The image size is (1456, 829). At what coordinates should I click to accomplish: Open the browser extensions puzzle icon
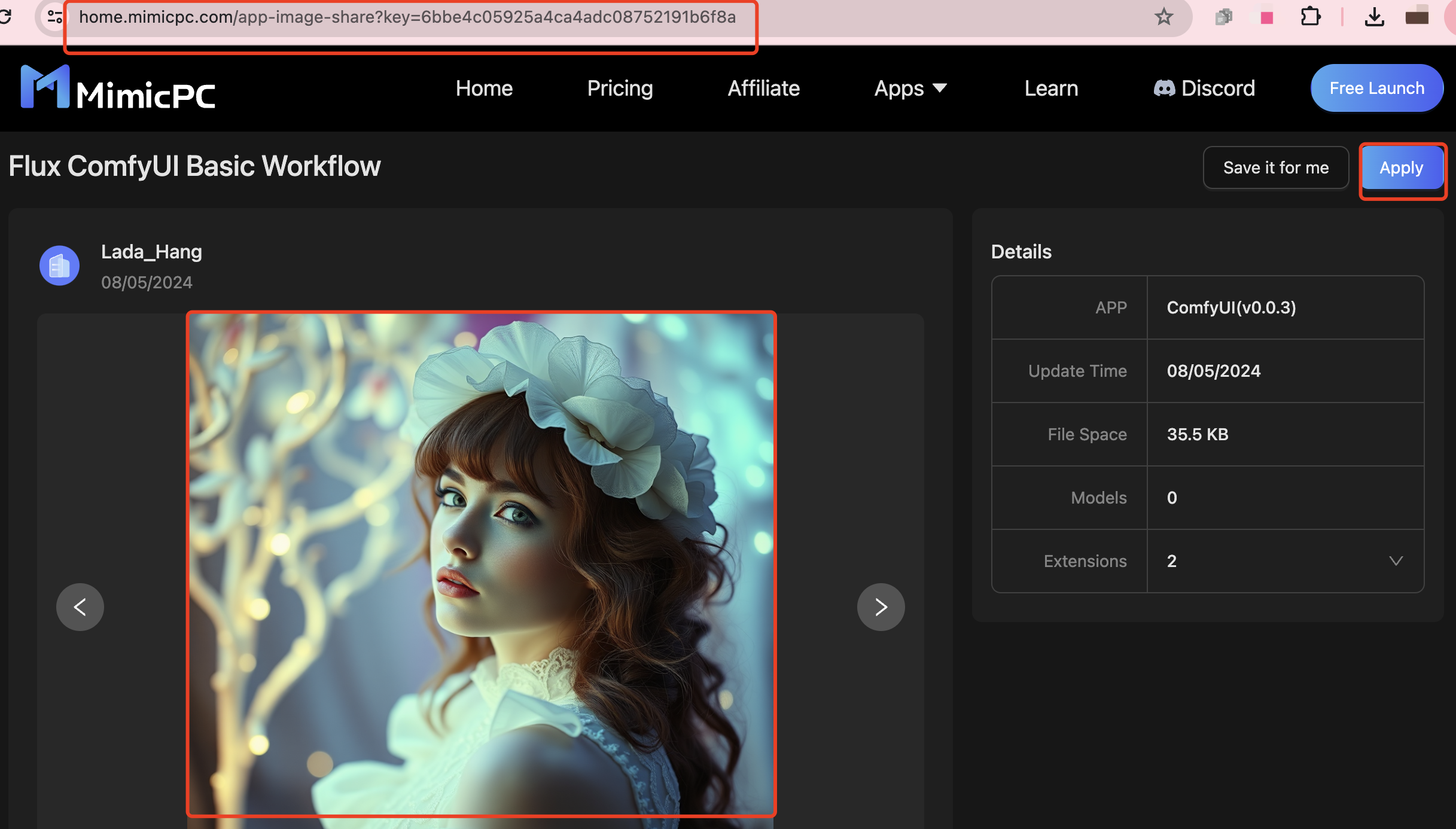tap(1310, 17)
